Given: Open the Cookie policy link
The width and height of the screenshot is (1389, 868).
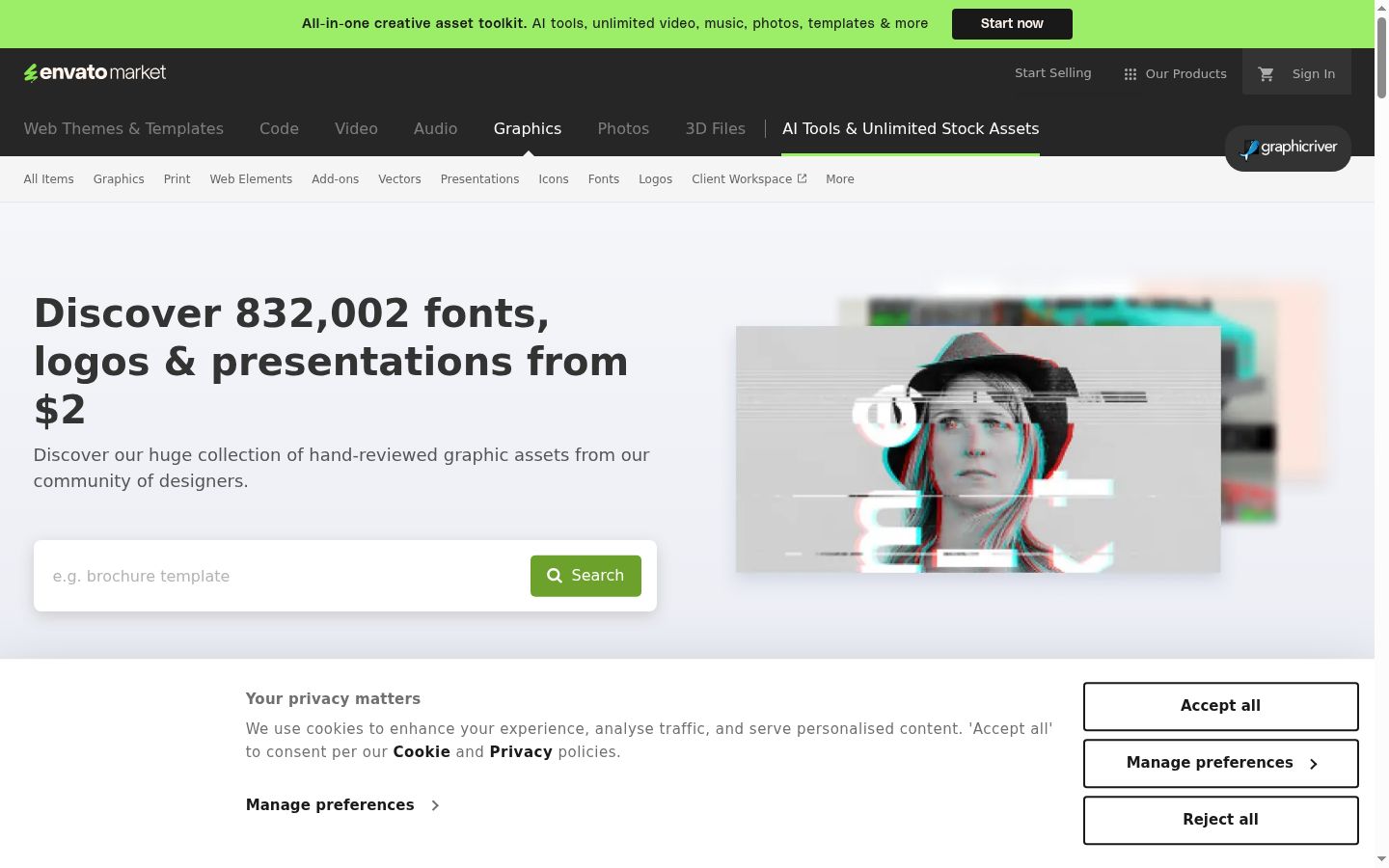Looking at the screenshot, I should click(422, 752).
